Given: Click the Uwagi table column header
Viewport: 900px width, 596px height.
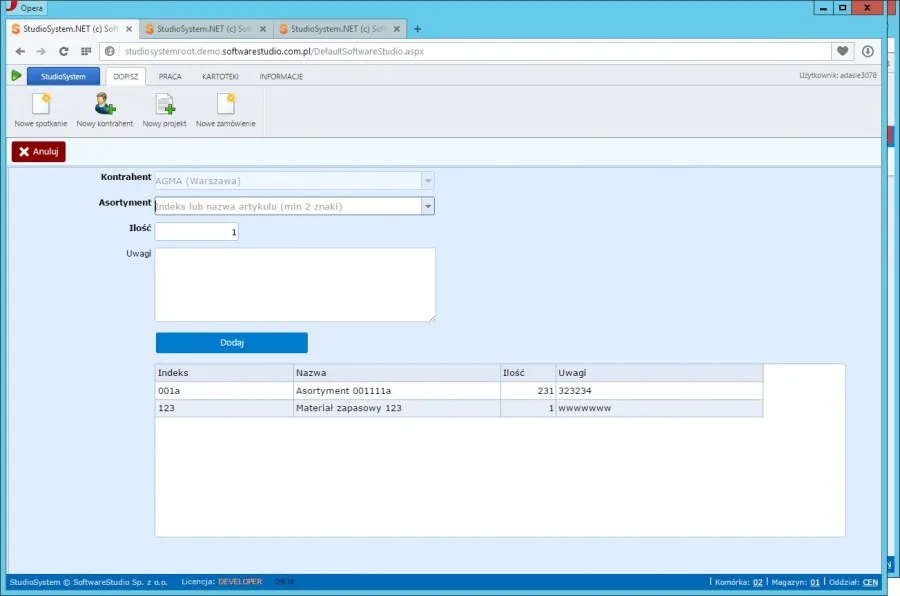Looking at the screenshot, I should tap(659, 373).
